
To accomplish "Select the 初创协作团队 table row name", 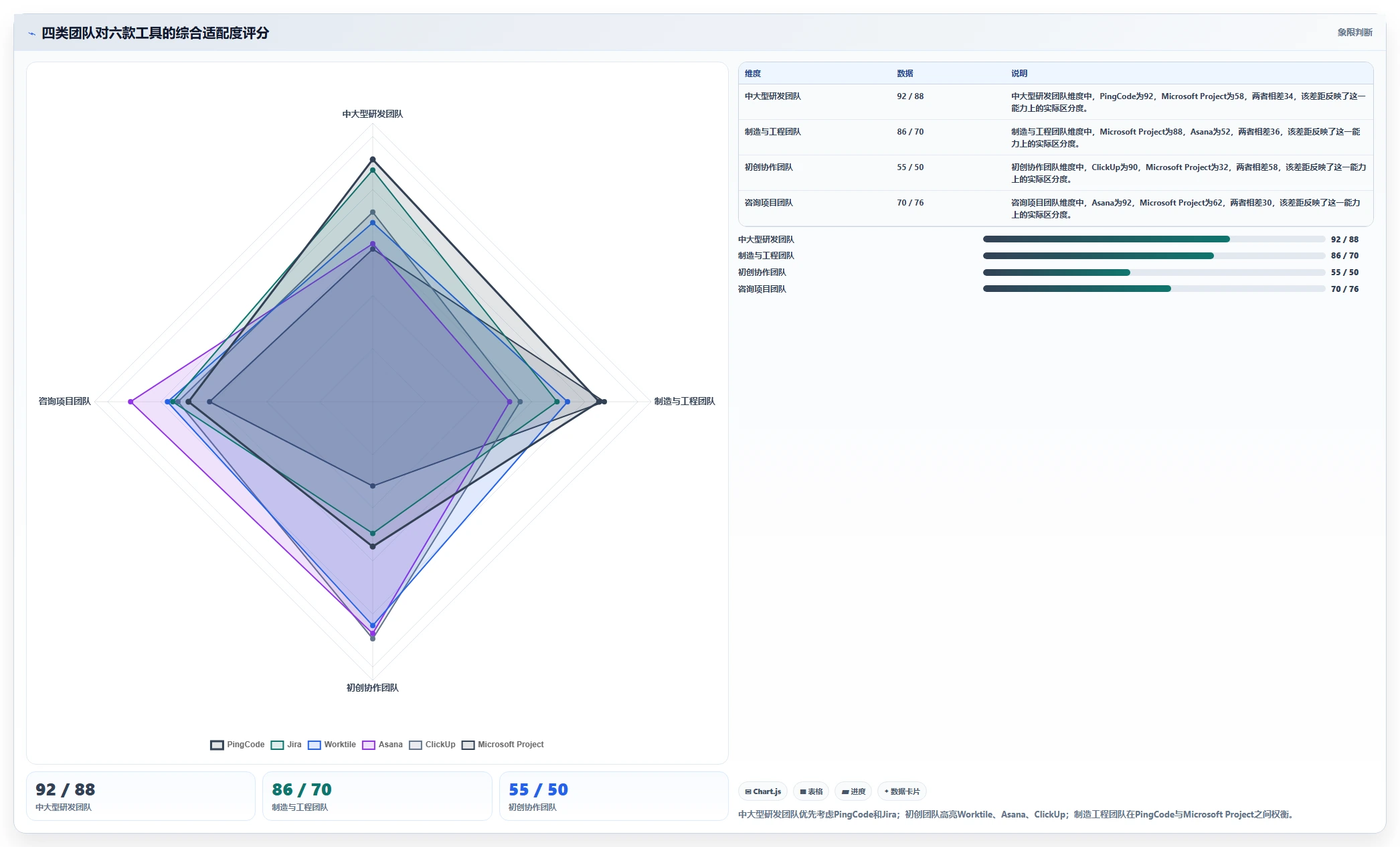I will [769, 167].
